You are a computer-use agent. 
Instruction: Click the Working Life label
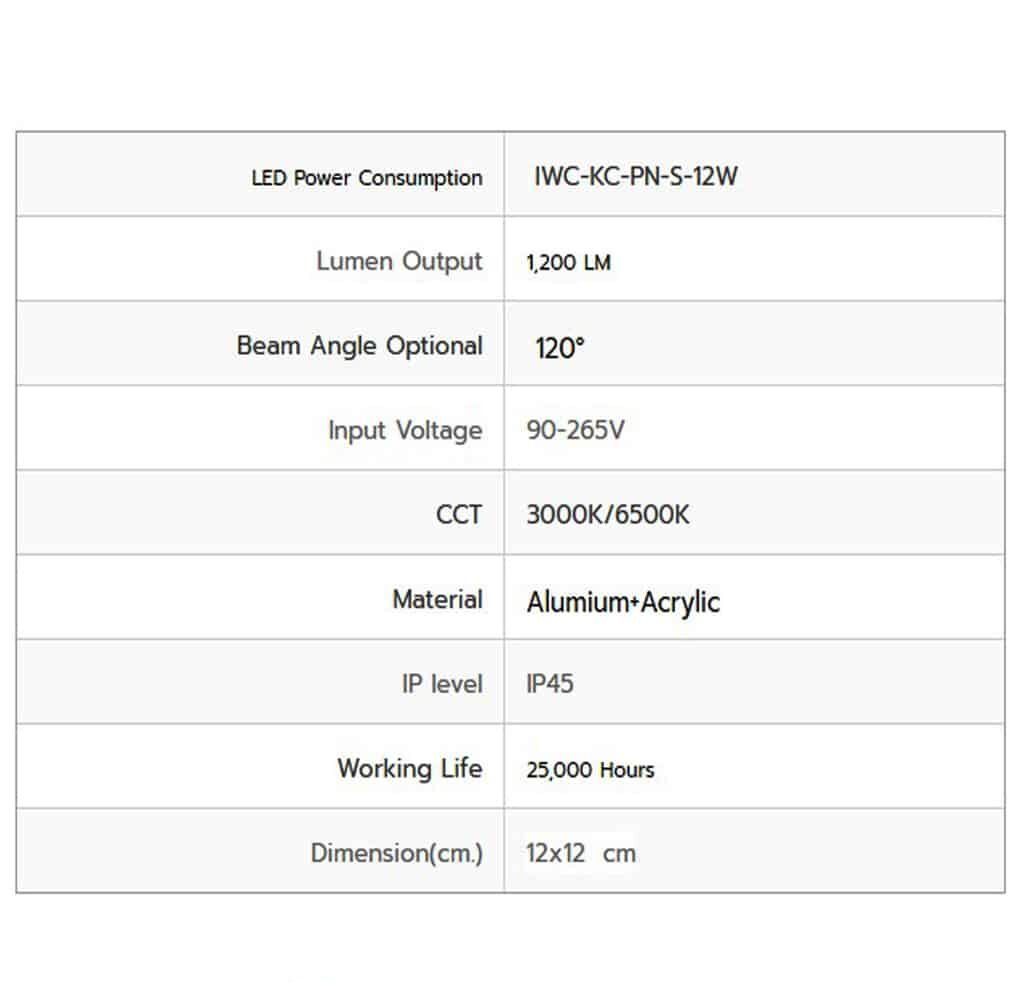coord(410,768)
